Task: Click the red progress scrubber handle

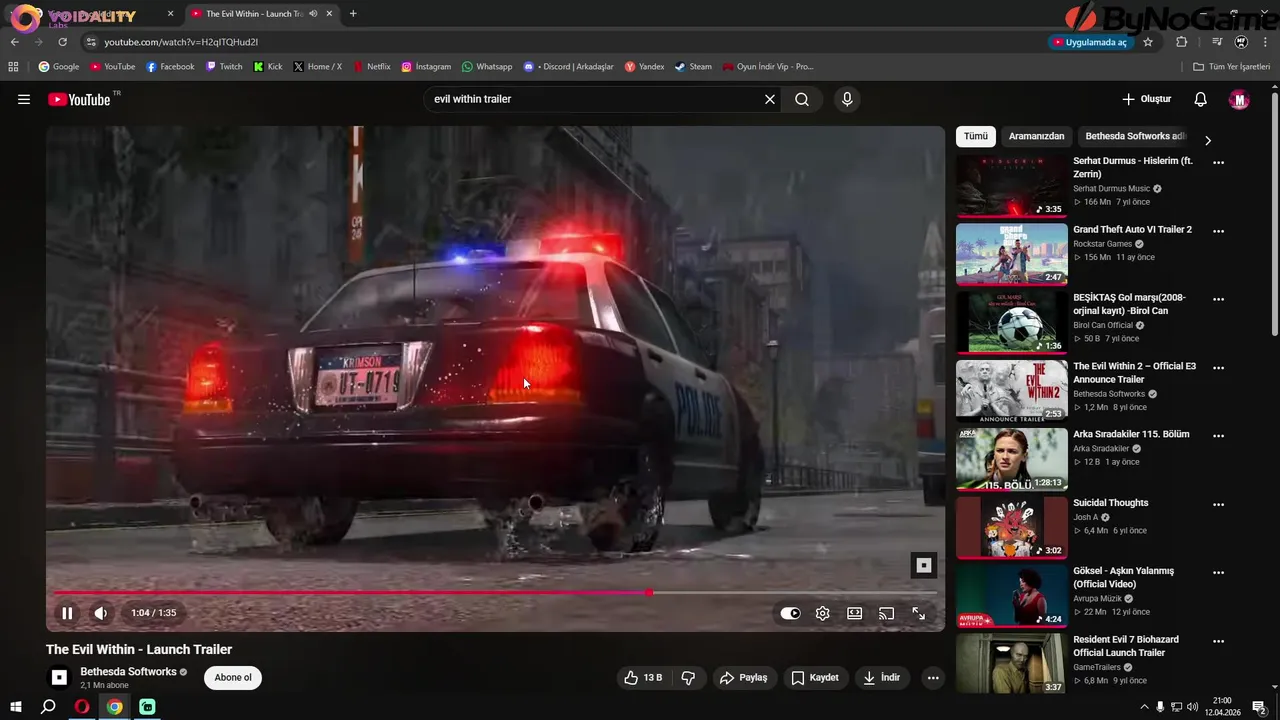Action: click(649, 593)
